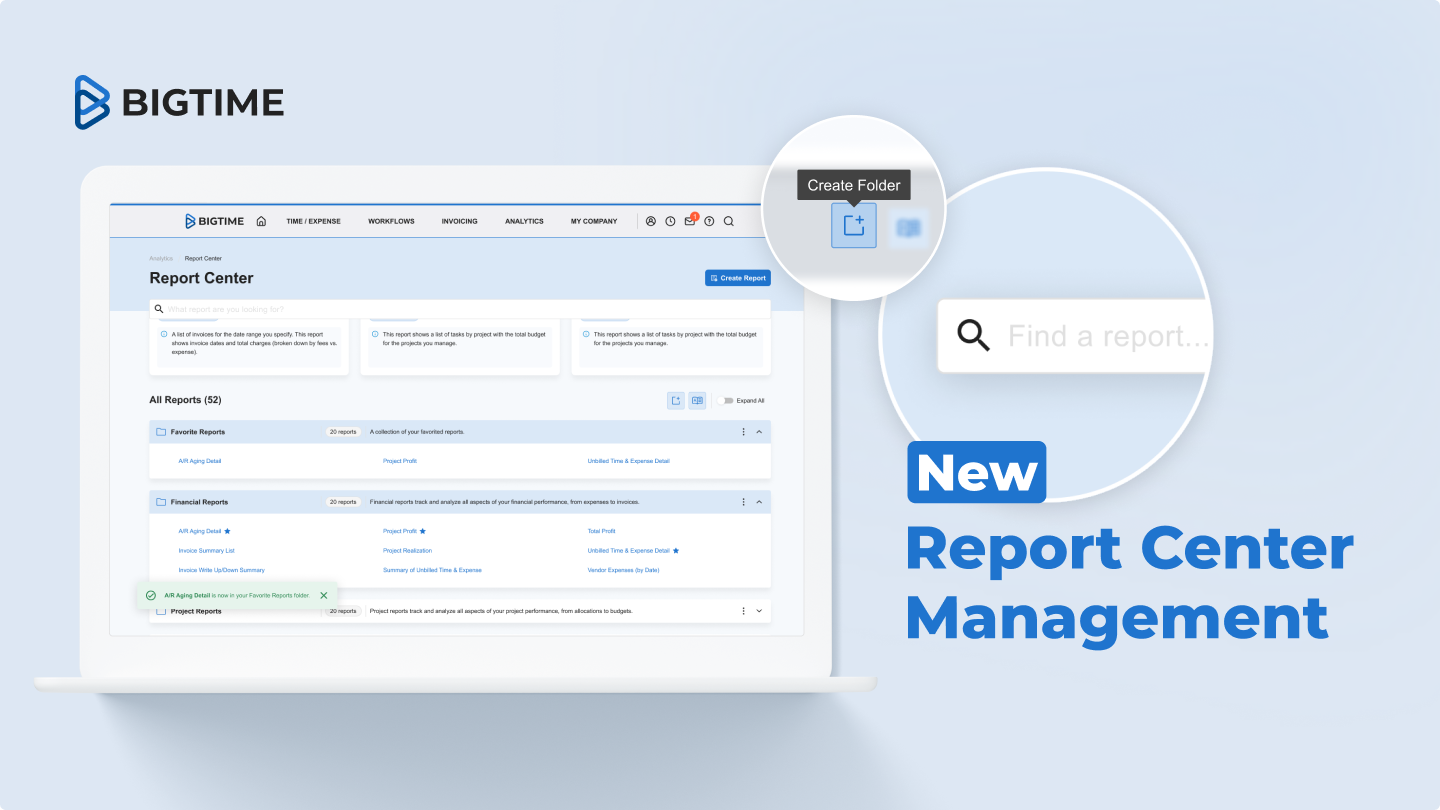
Task: Click the Analytics breadcrumb
Action: click(161, 259)
